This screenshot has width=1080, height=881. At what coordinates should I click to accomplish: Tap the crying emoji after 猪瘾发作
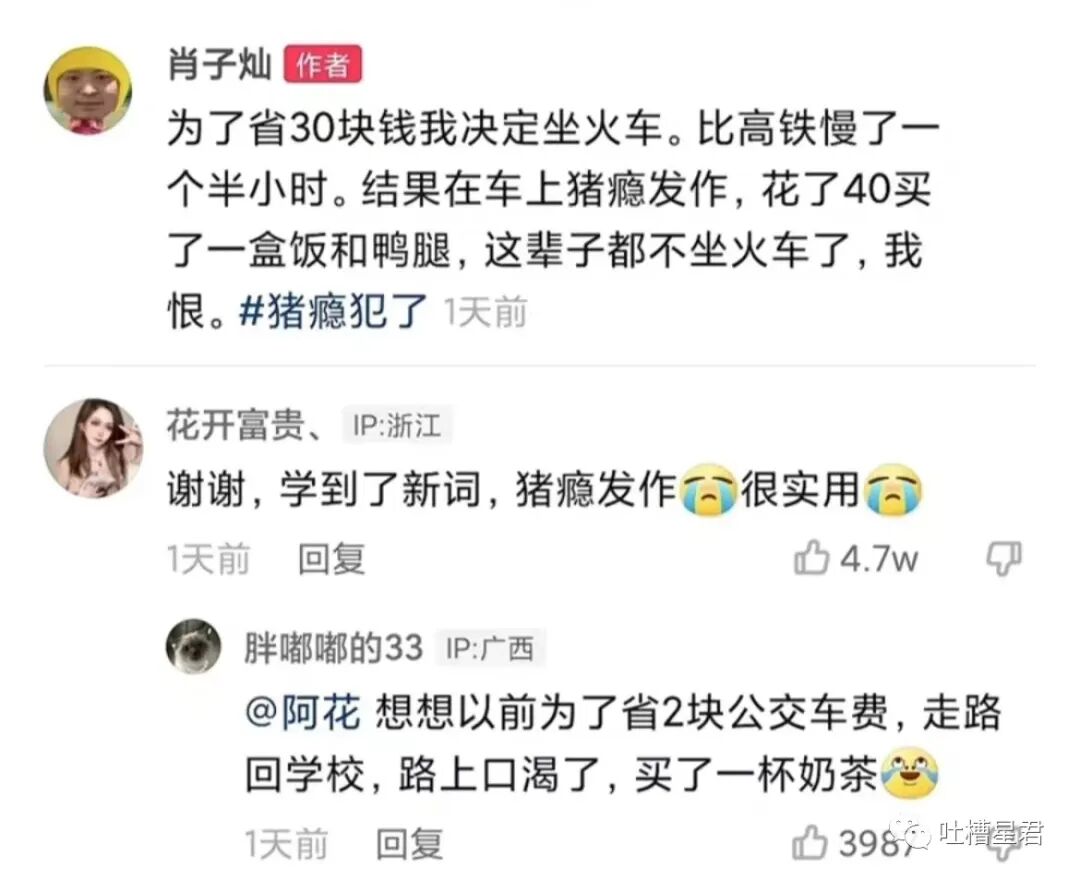[709, 490]
